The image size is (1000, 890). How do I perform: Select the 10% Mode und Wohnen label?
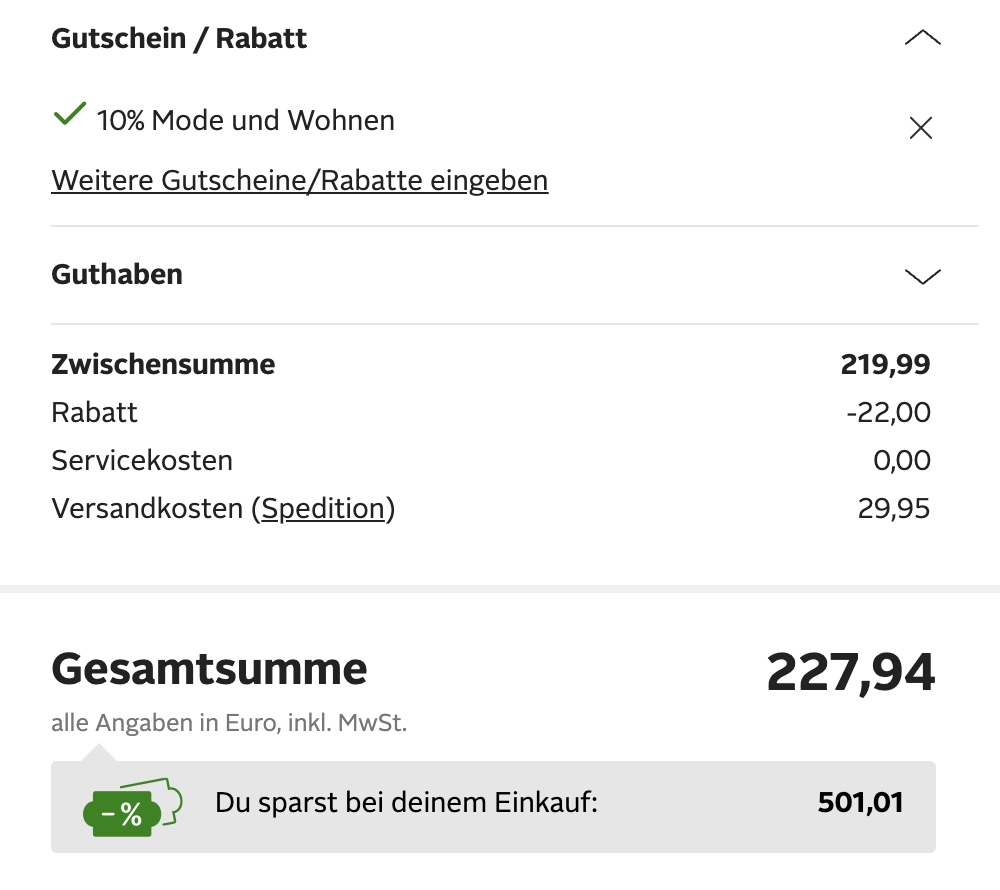coord(246,121)
